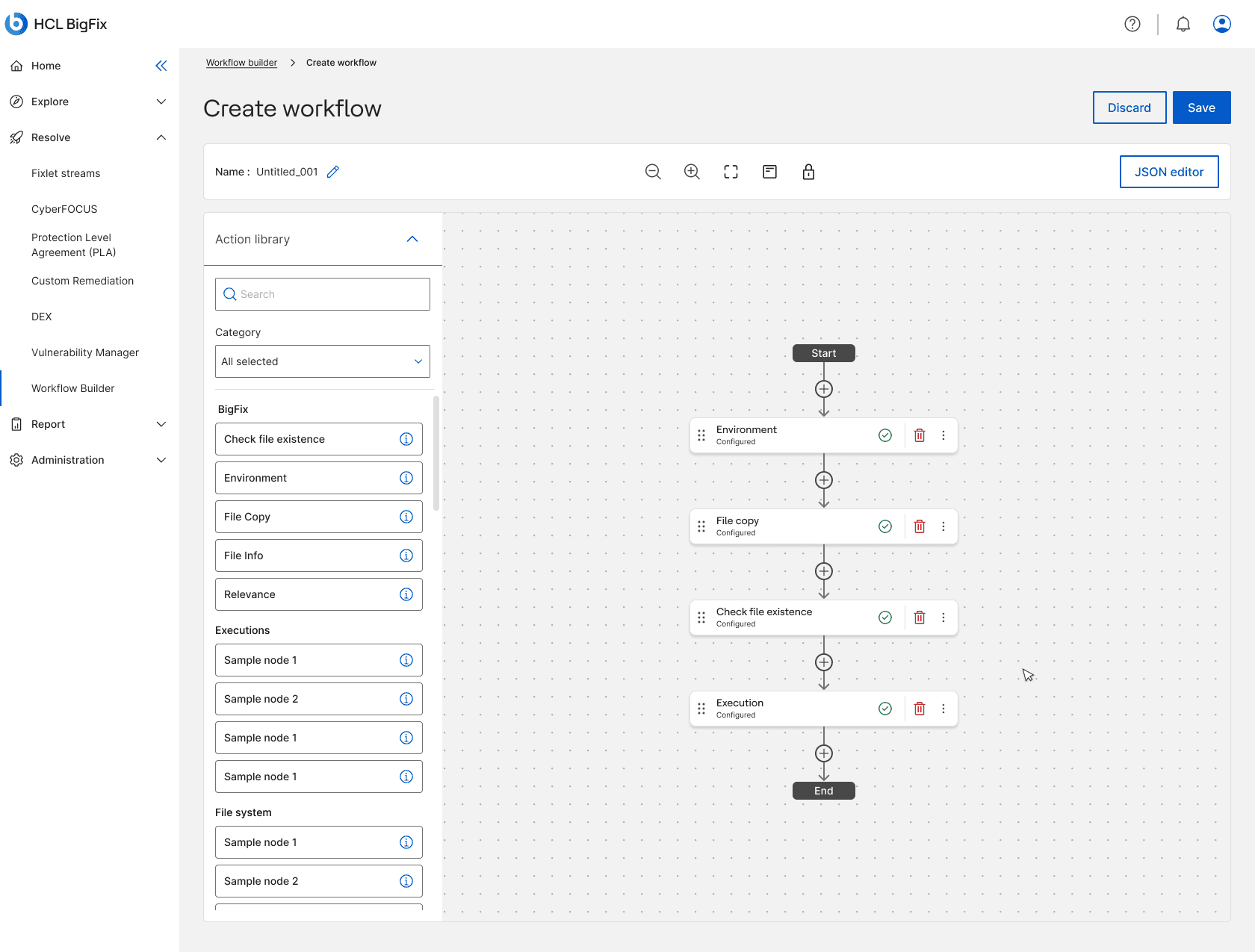Viewport: 1255px width, 952px height.
Task: Open Vulnerability Manager page
Action: point(85,352)
